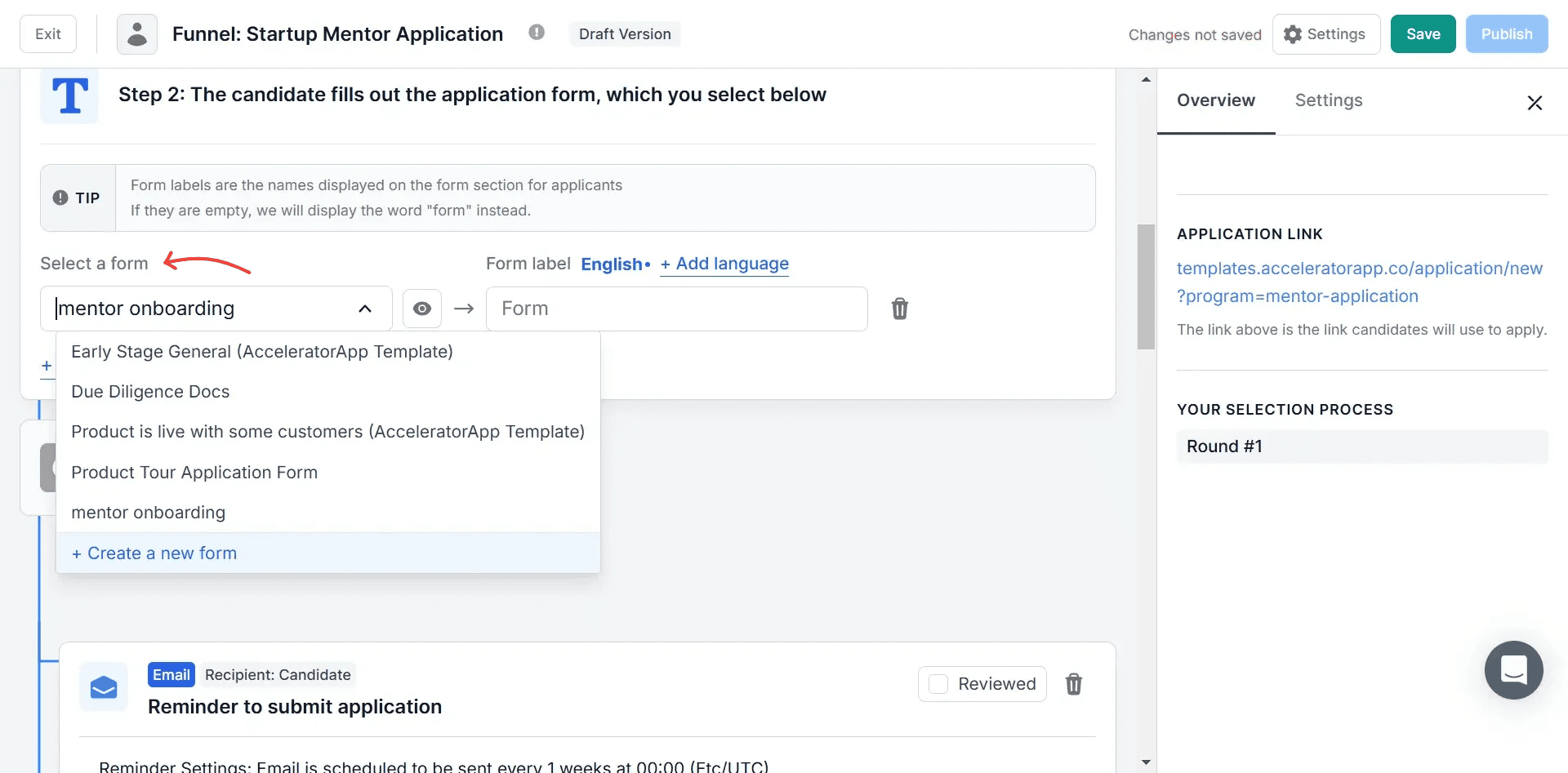Choose Due Diligence Docs from list
The image size is (1568, 773).
(x=150, y=392)
